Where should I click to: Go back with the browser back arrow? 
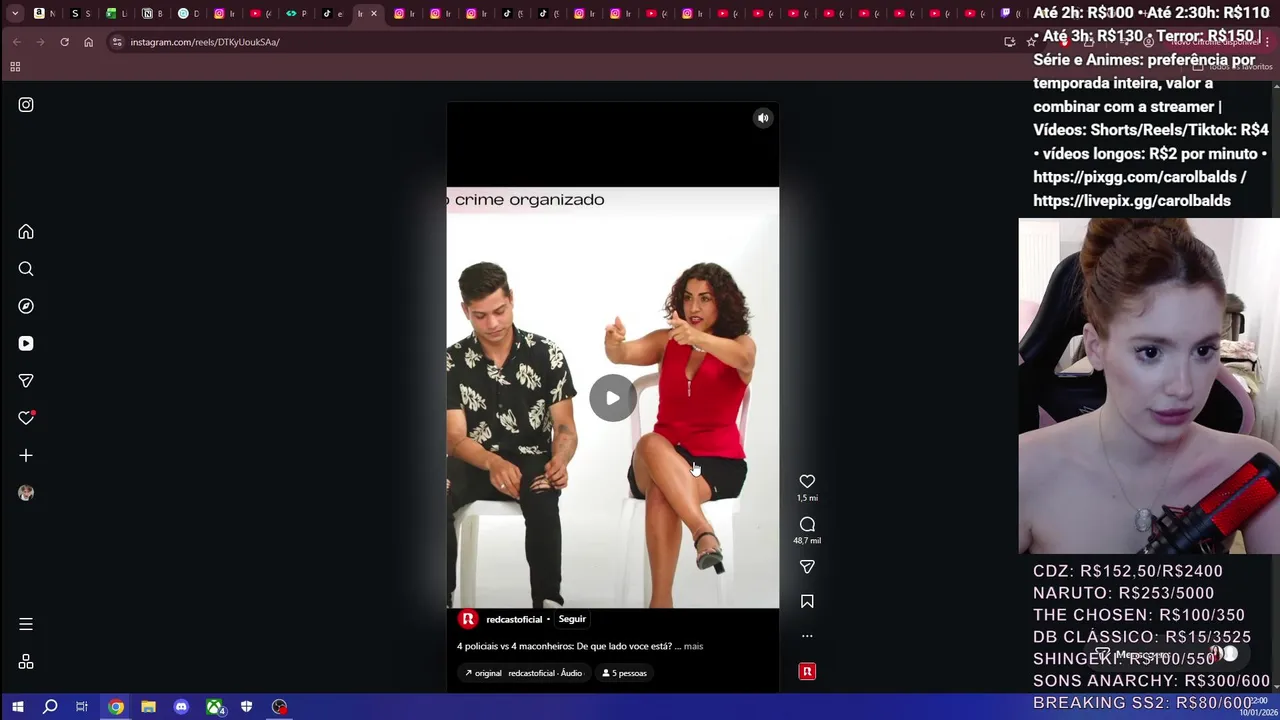pos(17,42)
